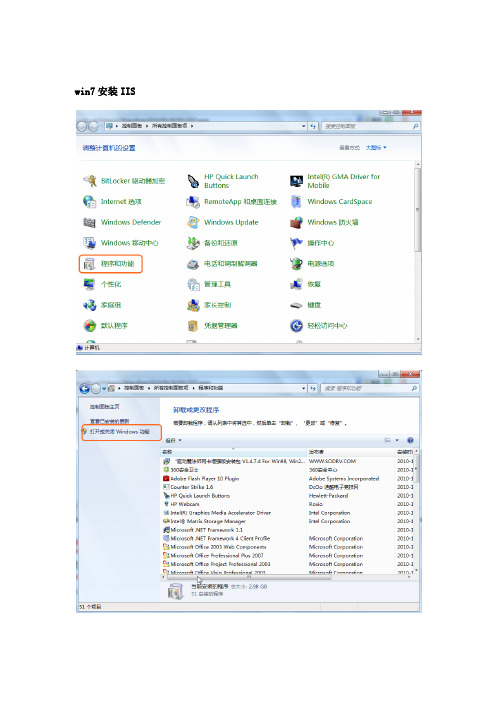
Task: Select Microsoft .NET Framework 1.1 row
Action: click(287, 530)
